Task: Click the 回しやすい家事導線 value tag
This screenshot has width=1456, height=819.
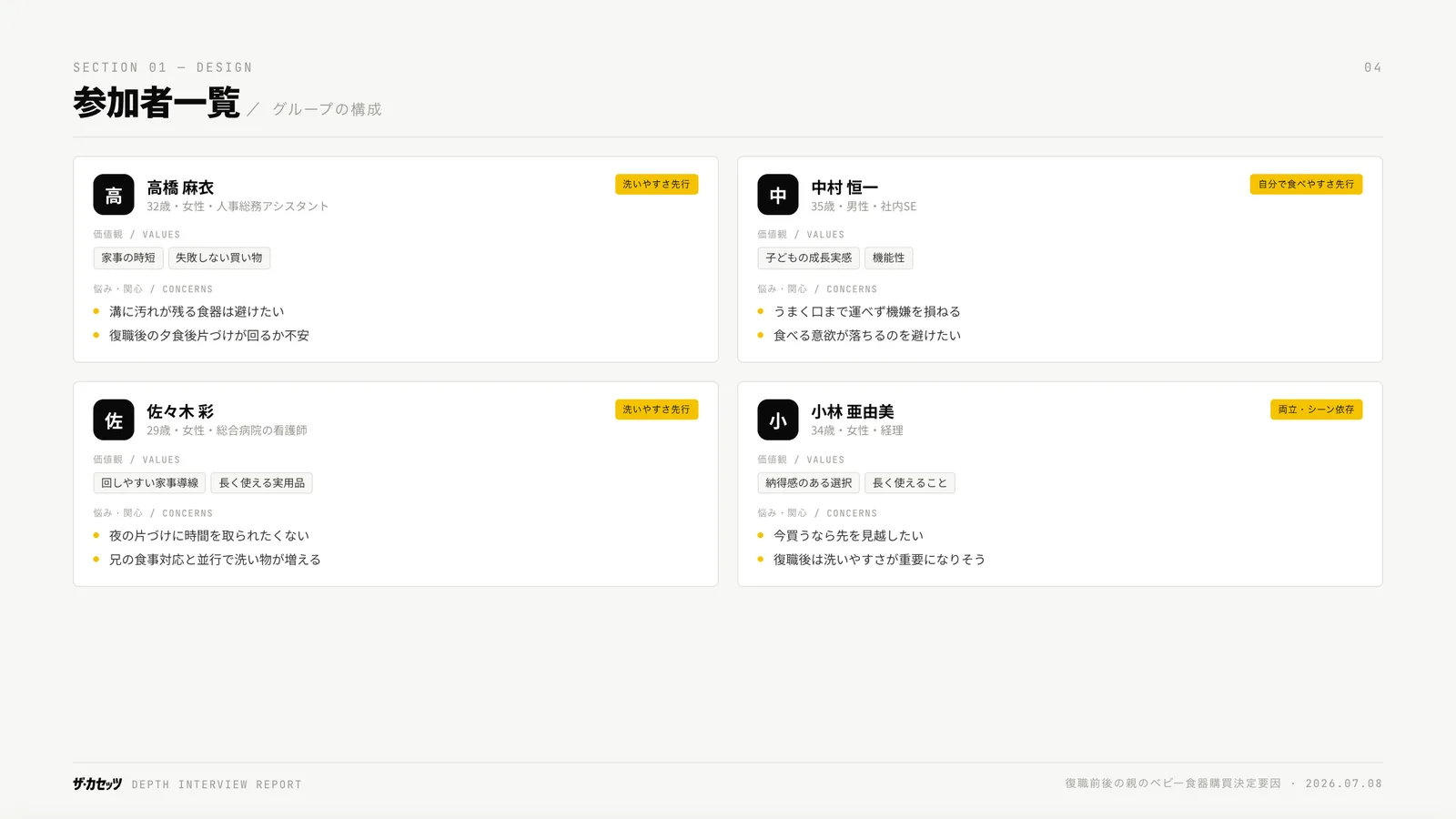Action: 149,482
